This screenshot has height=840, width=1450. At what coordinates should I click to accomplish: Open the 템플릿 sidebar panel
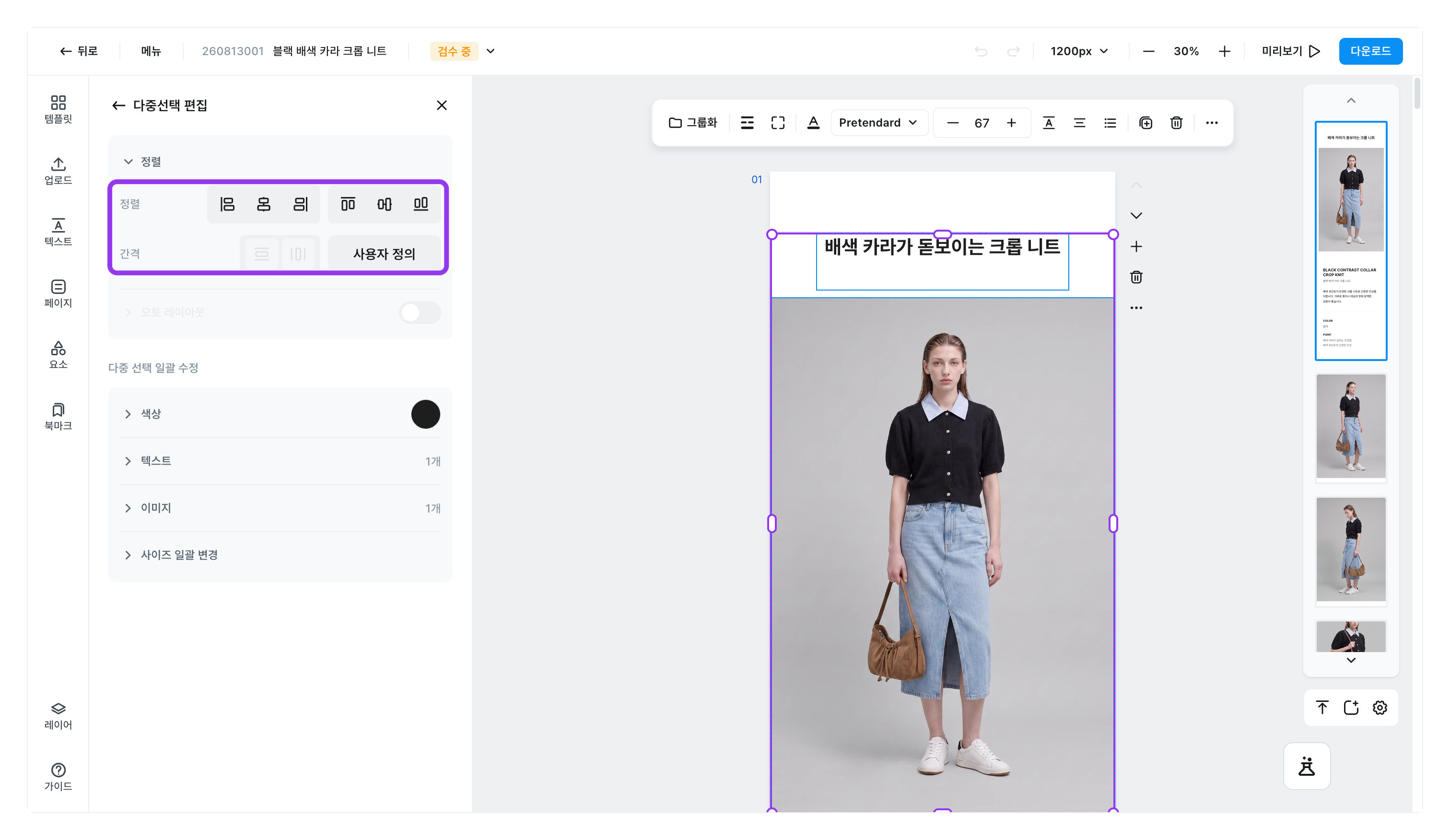point(58,109)
